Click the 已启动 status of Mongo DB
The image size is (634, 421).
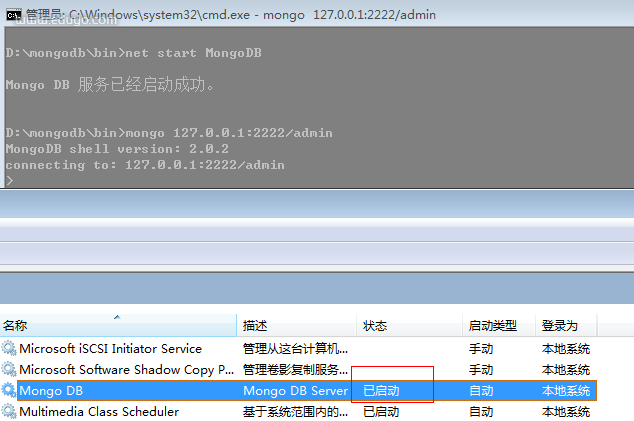(x=381, y=391)
